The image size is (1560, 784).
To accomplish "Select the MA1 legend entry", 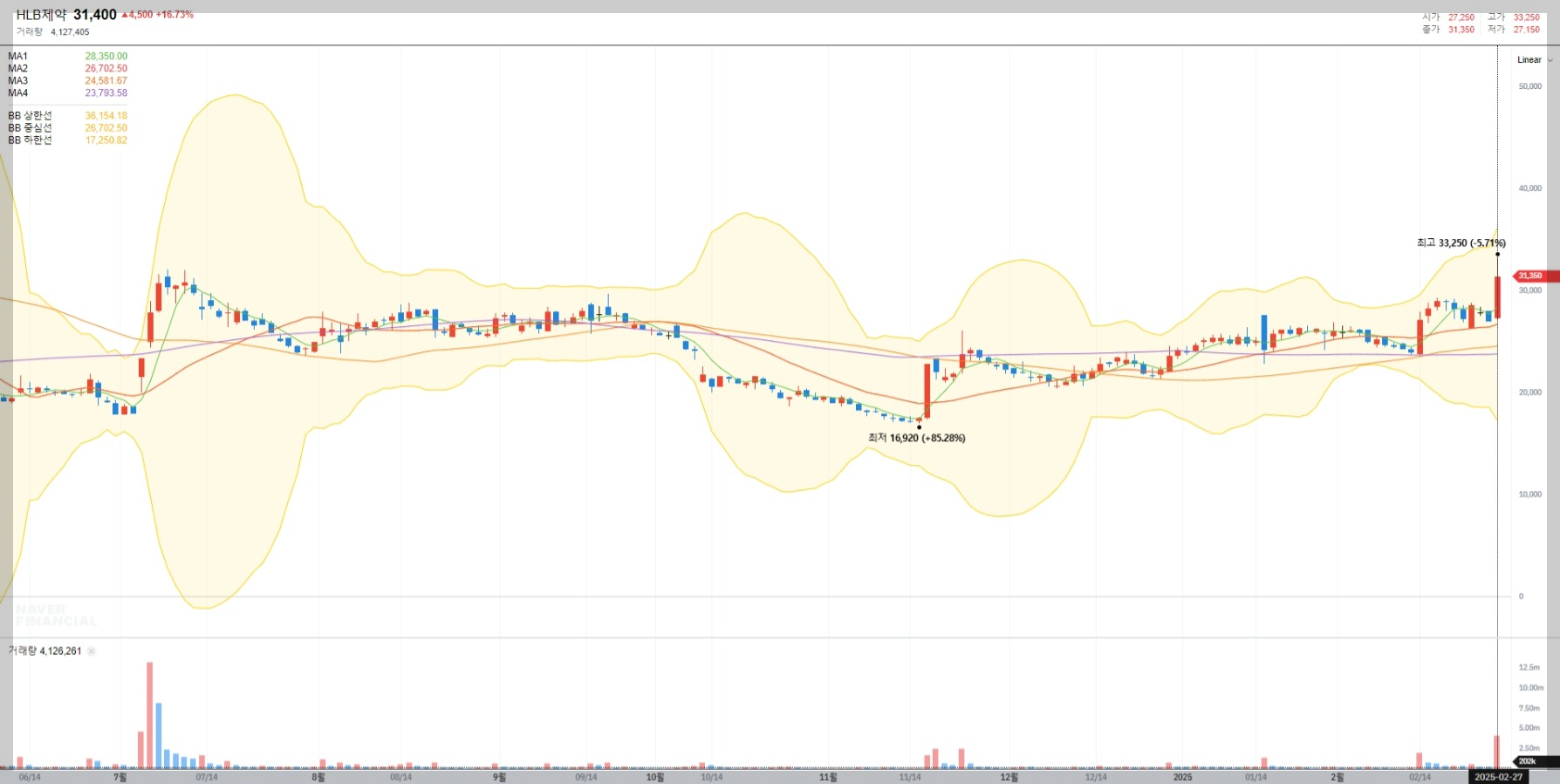I will tap(18, 57).
